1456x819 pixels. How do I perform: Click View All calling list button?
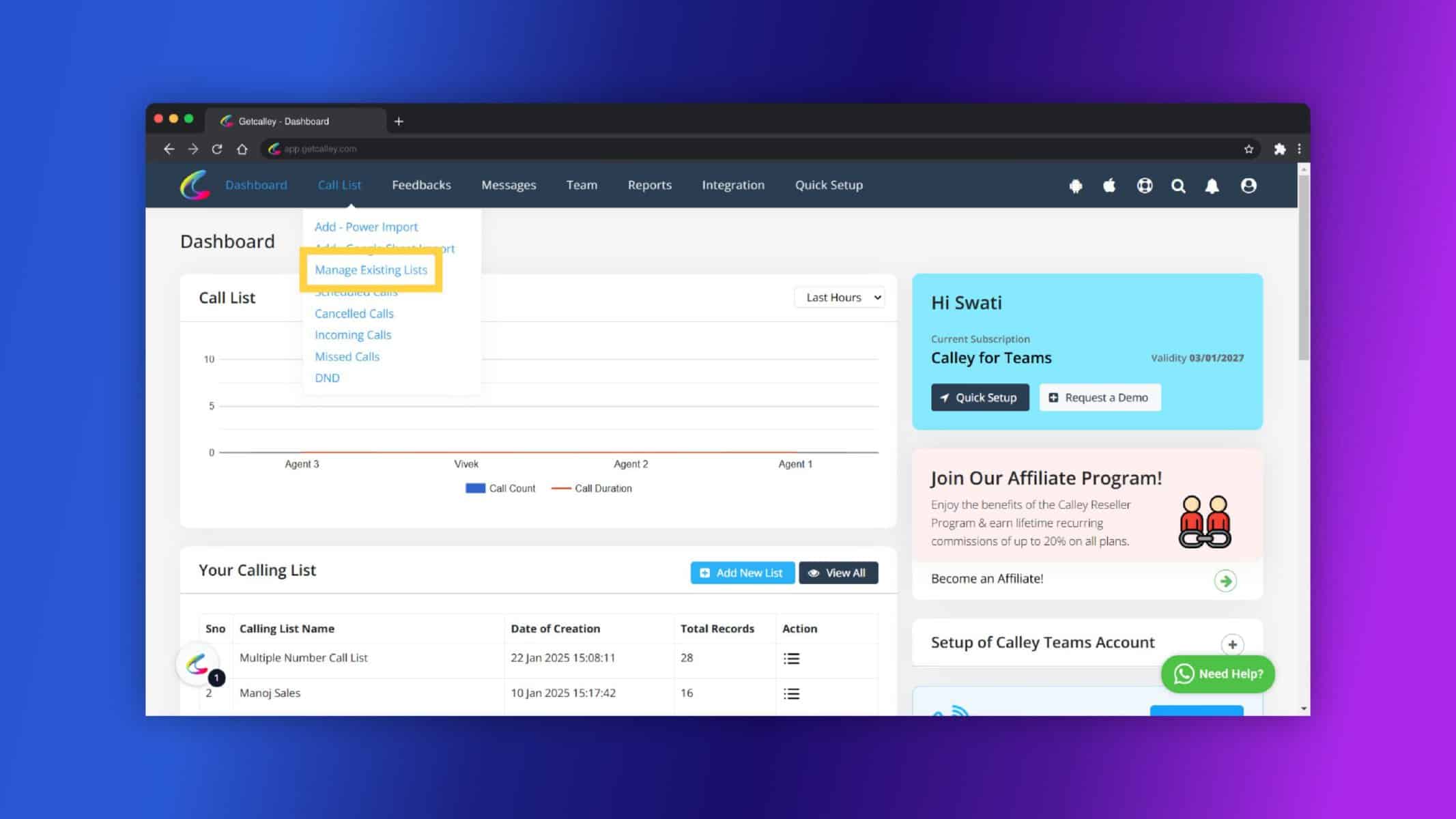839,572
